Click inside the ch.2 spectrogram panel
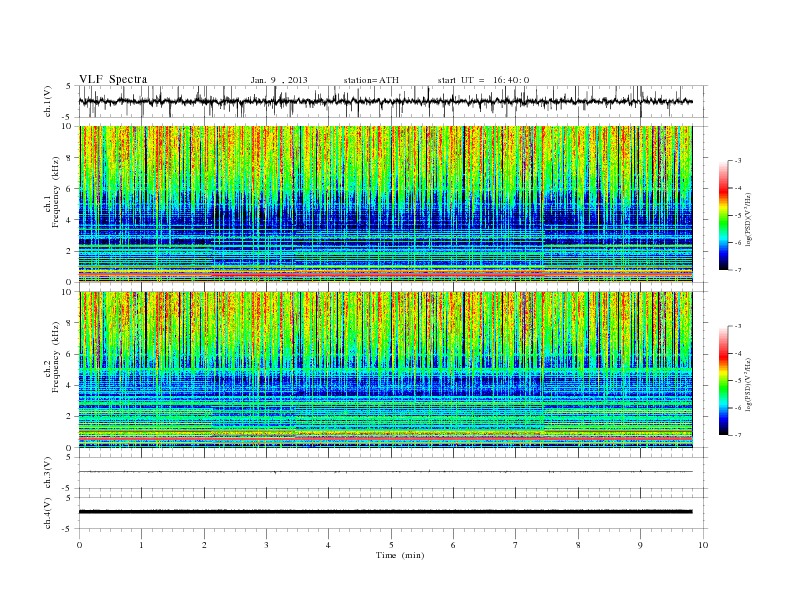The width and height of the screenshot is (792, 612). (x=385, y=370)
